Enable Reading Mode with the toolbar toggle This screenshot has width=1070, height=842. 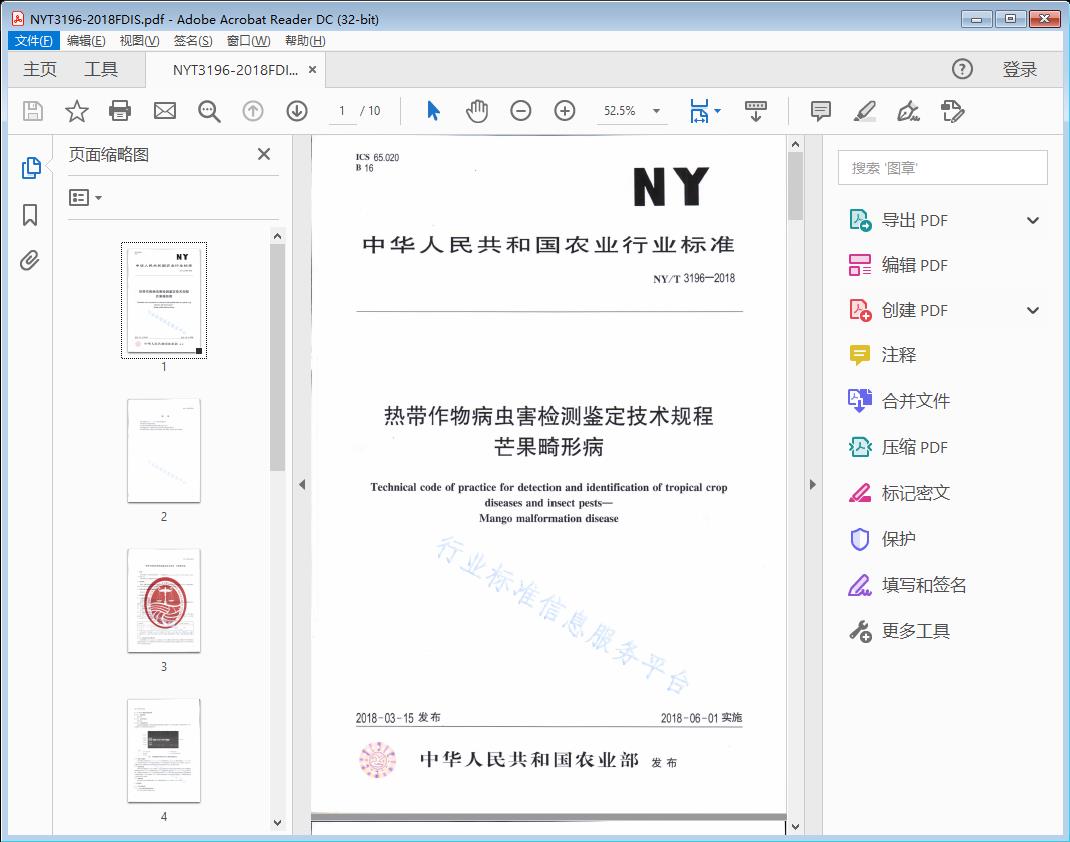coord(755,111)
